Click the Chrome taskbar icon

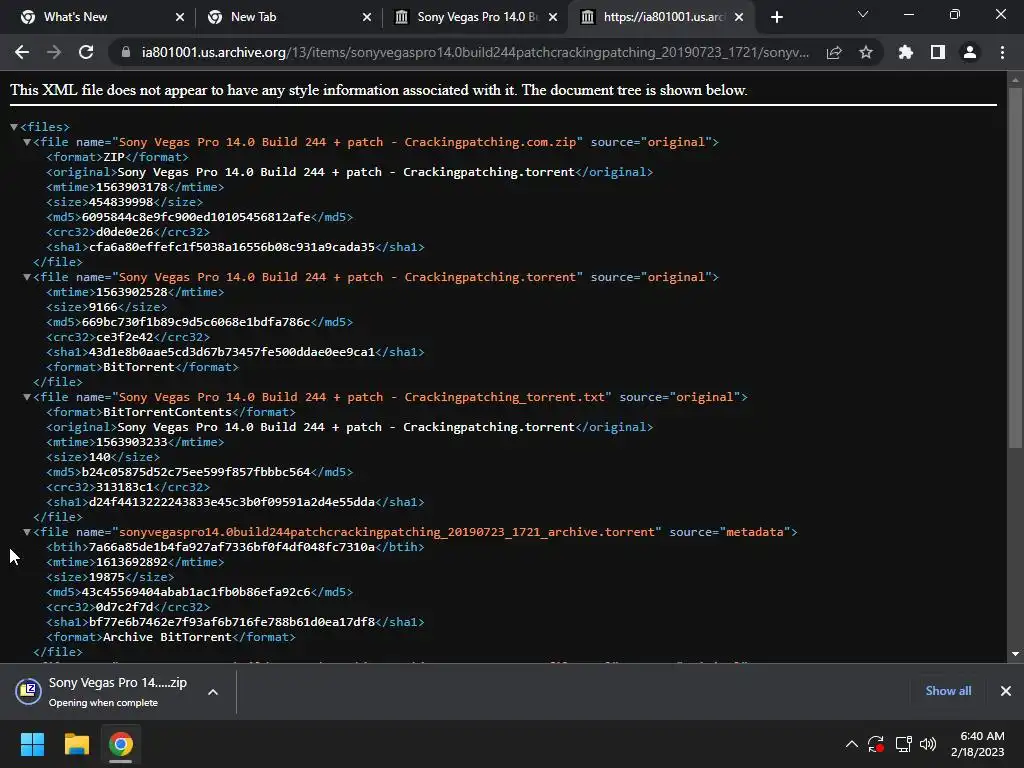(x=121, y=744)
